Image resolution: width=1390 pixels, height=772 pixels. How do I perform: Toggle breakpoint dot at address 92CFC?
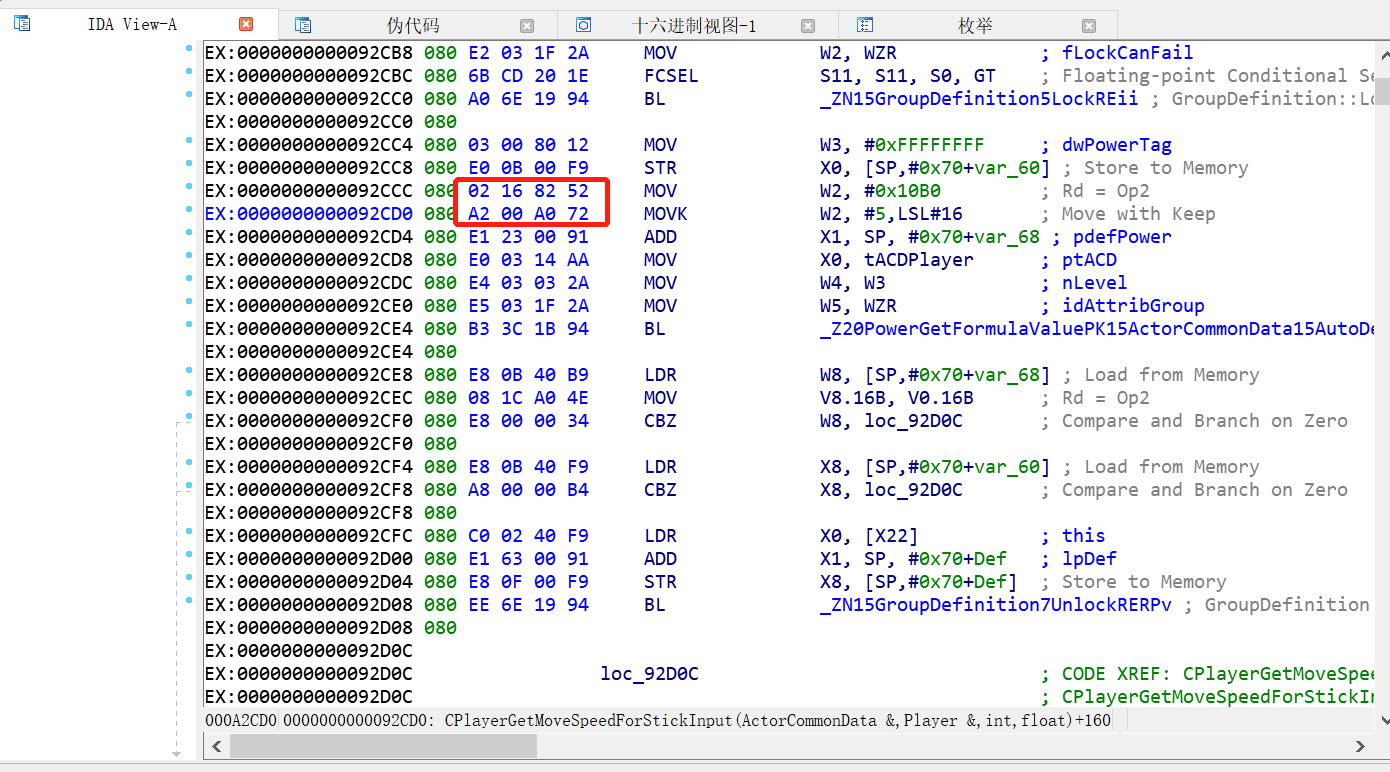coord(189,531)
